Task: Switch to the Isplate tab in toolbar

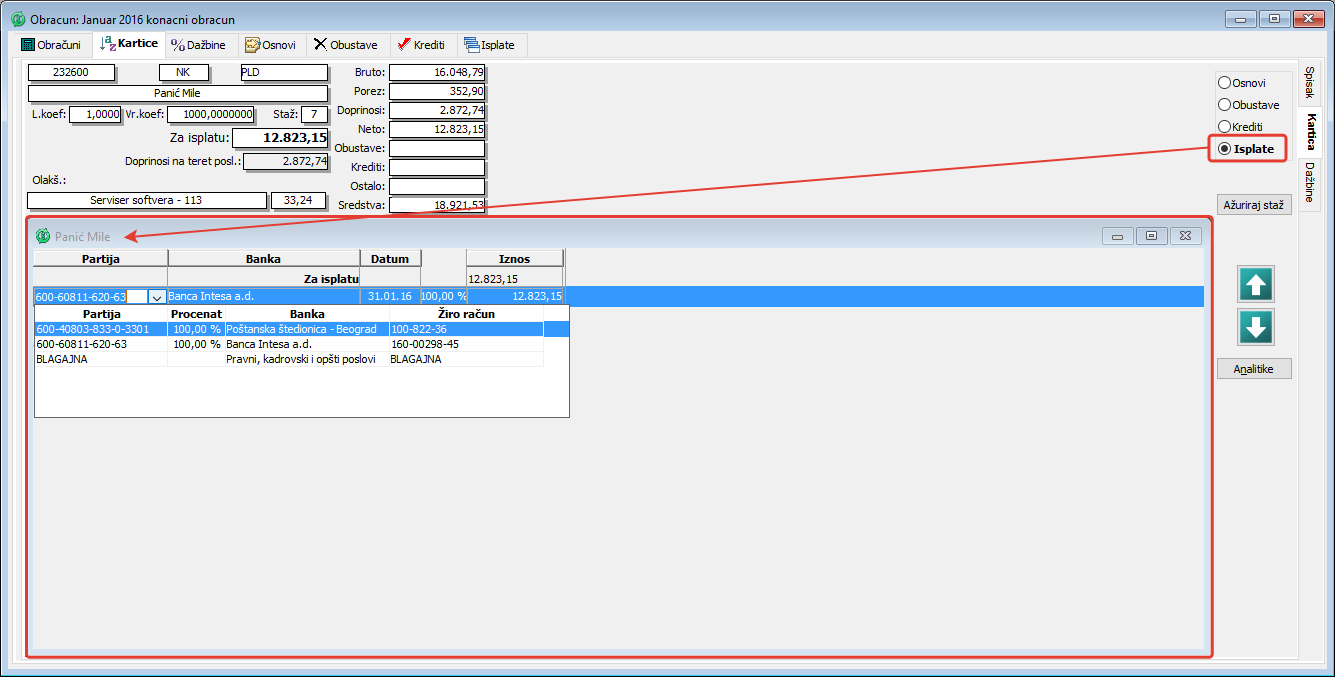Action: point(490,45)
